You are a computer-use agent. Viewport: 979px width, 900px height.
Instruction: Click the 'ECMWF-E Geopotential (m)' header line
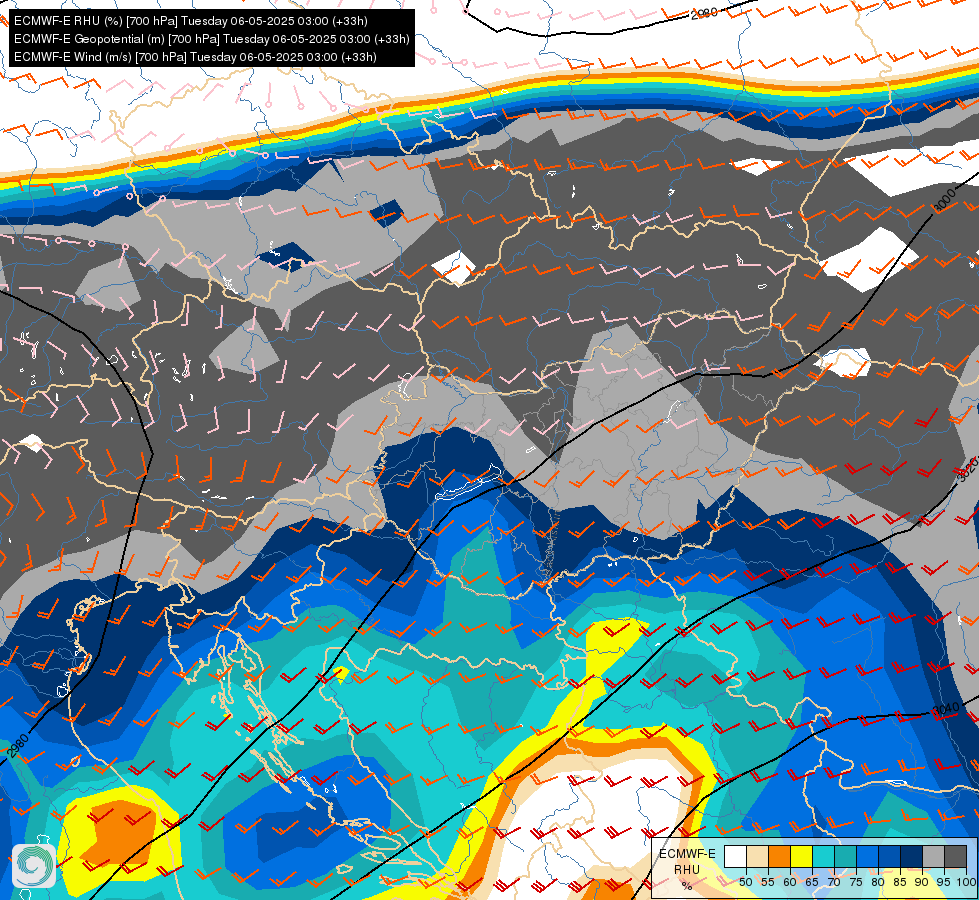click(212, 39)
